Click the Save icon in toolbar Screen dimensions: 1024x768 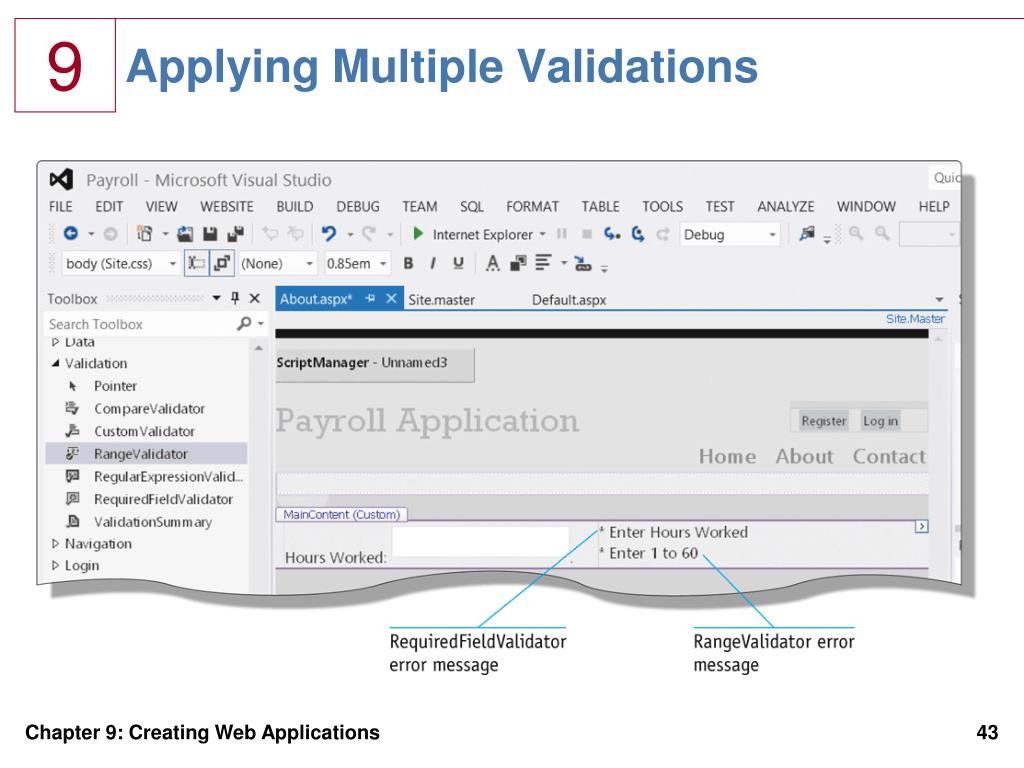(x=210, y=234)
